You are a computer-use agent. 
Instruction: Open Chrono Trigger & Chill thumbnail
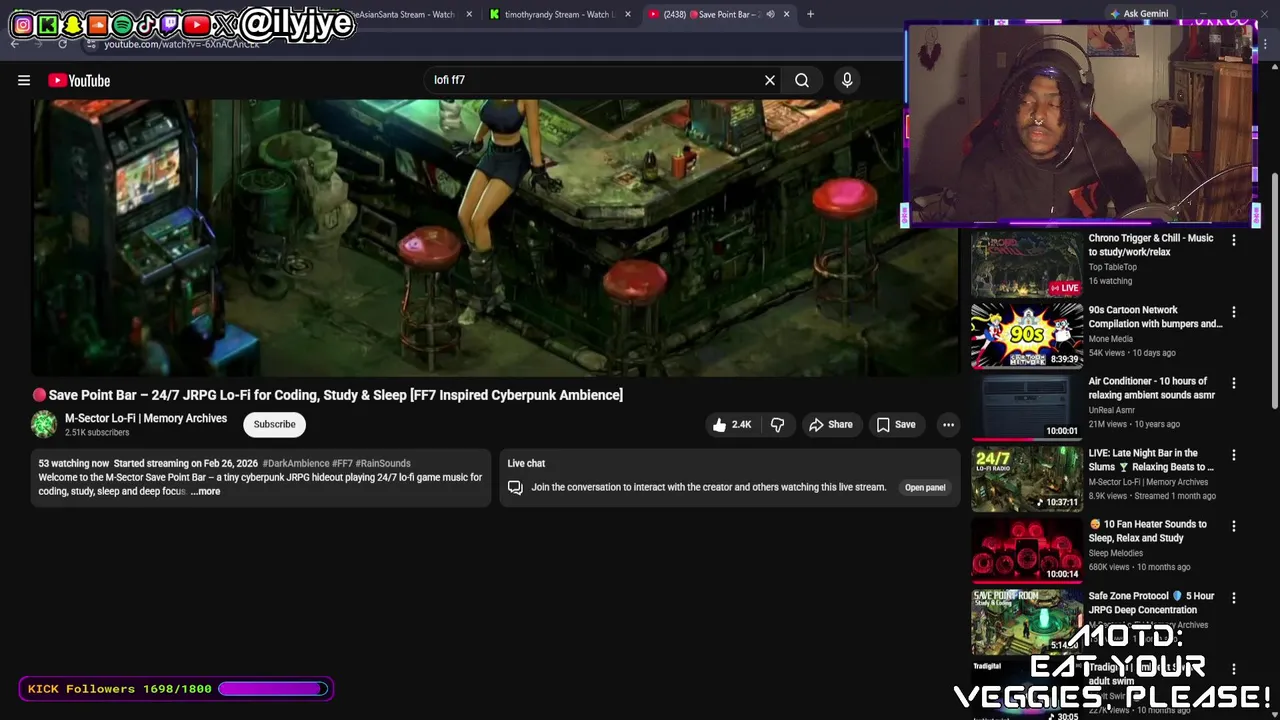pyautogui.click(x=1027, y=264)
